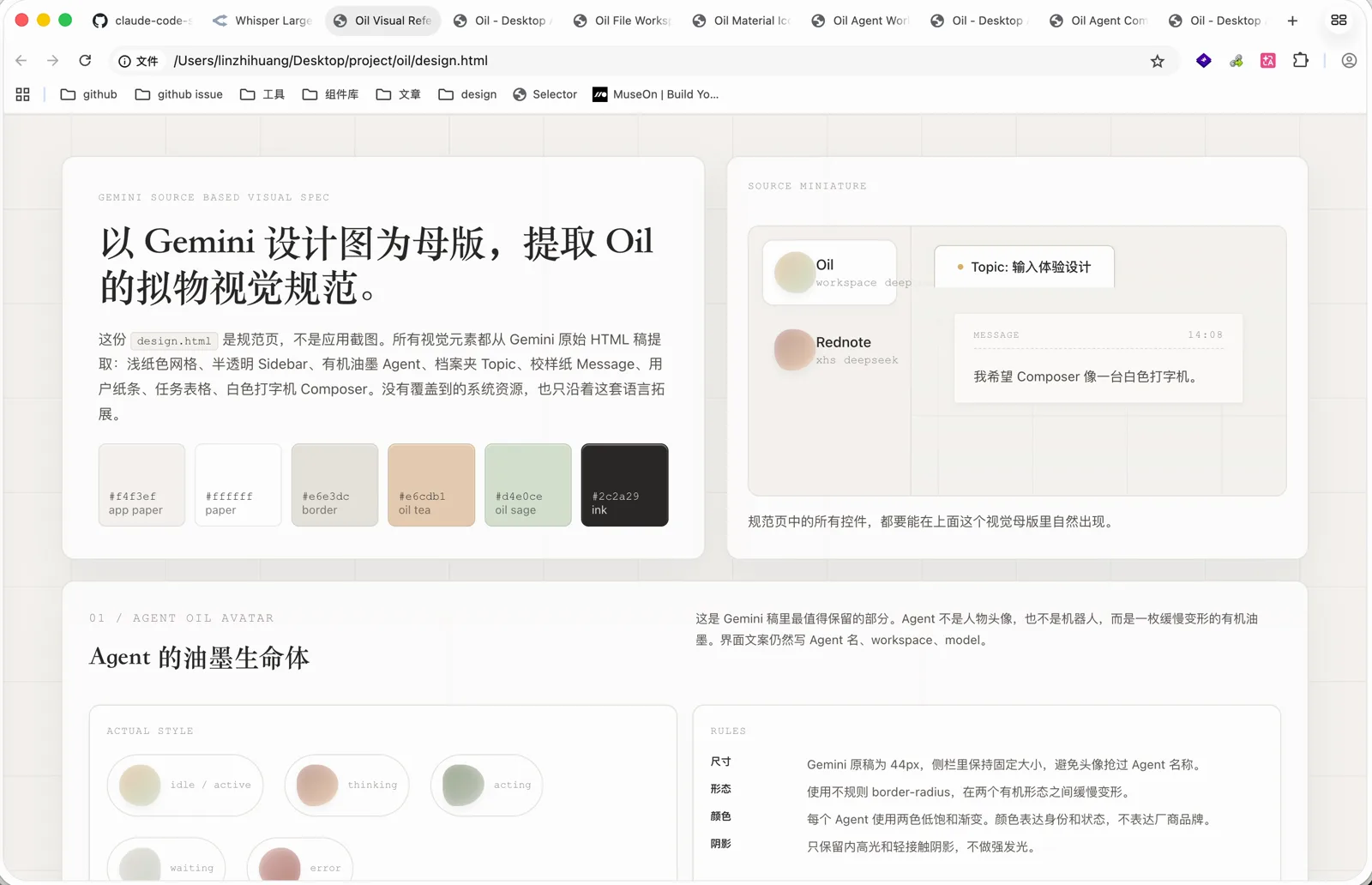The height and width of the screenshot is (885, 1372).
Task: Open the tab groups overview icon
Action: pos(1339,21)
